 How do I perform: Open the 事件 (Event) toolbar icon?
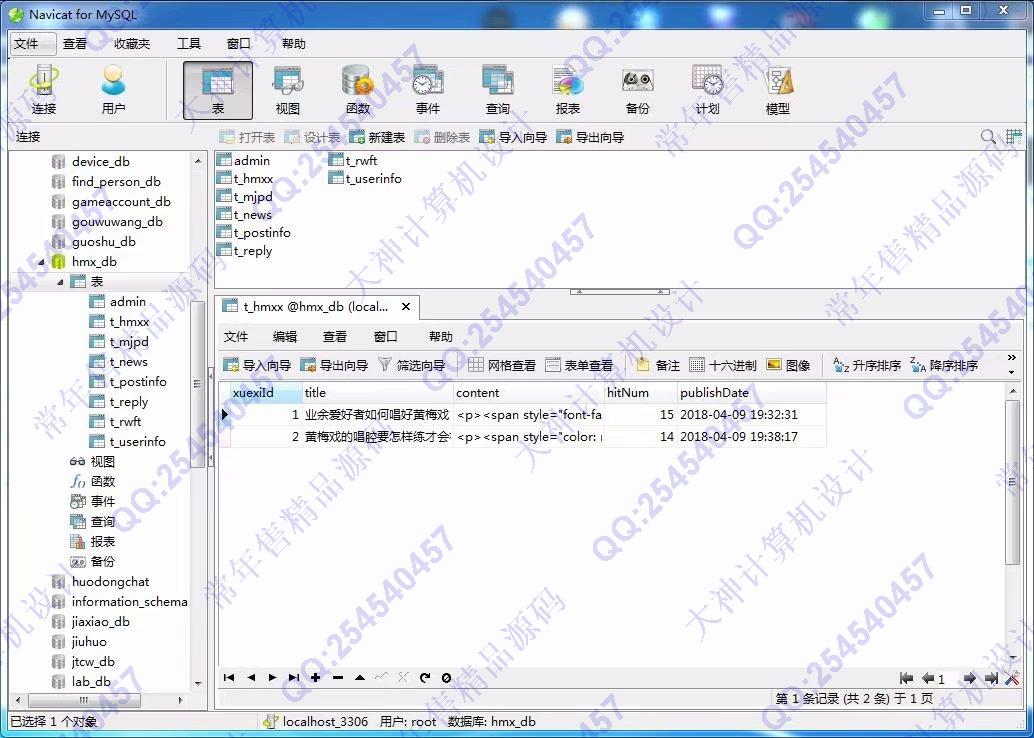[427, 90]
